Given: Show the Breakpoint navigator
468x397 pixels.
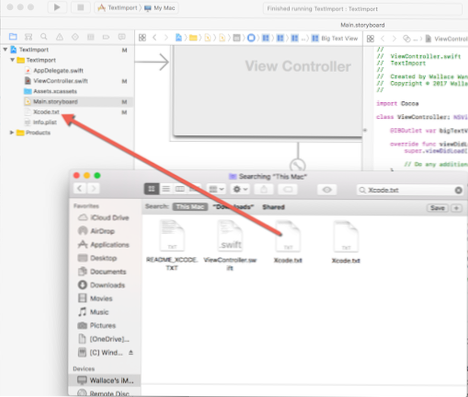Looking at the screenshot, I should (x=106, y=37).
